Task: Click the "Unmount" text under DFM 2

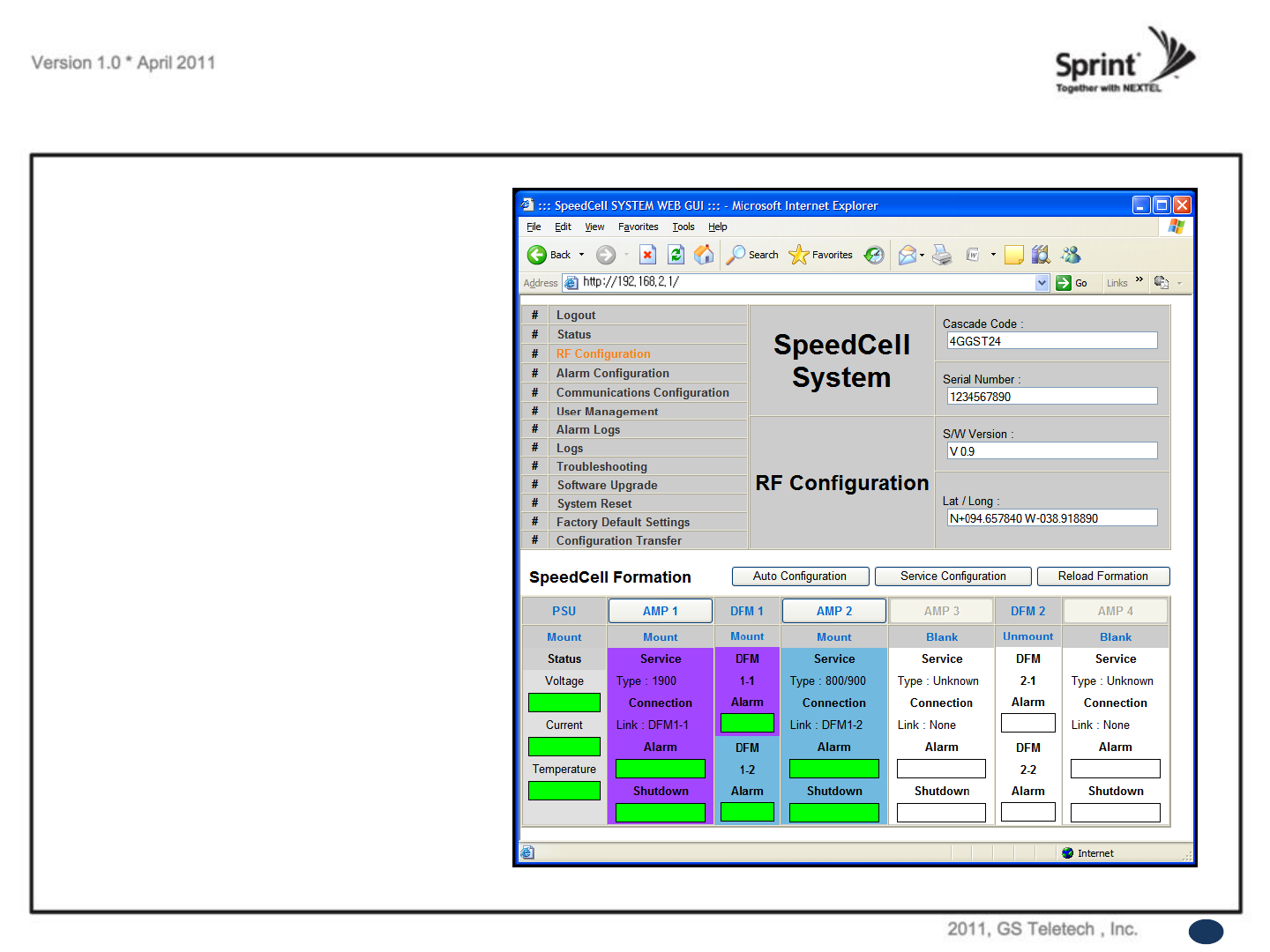Action: [x=1028, y=636]
